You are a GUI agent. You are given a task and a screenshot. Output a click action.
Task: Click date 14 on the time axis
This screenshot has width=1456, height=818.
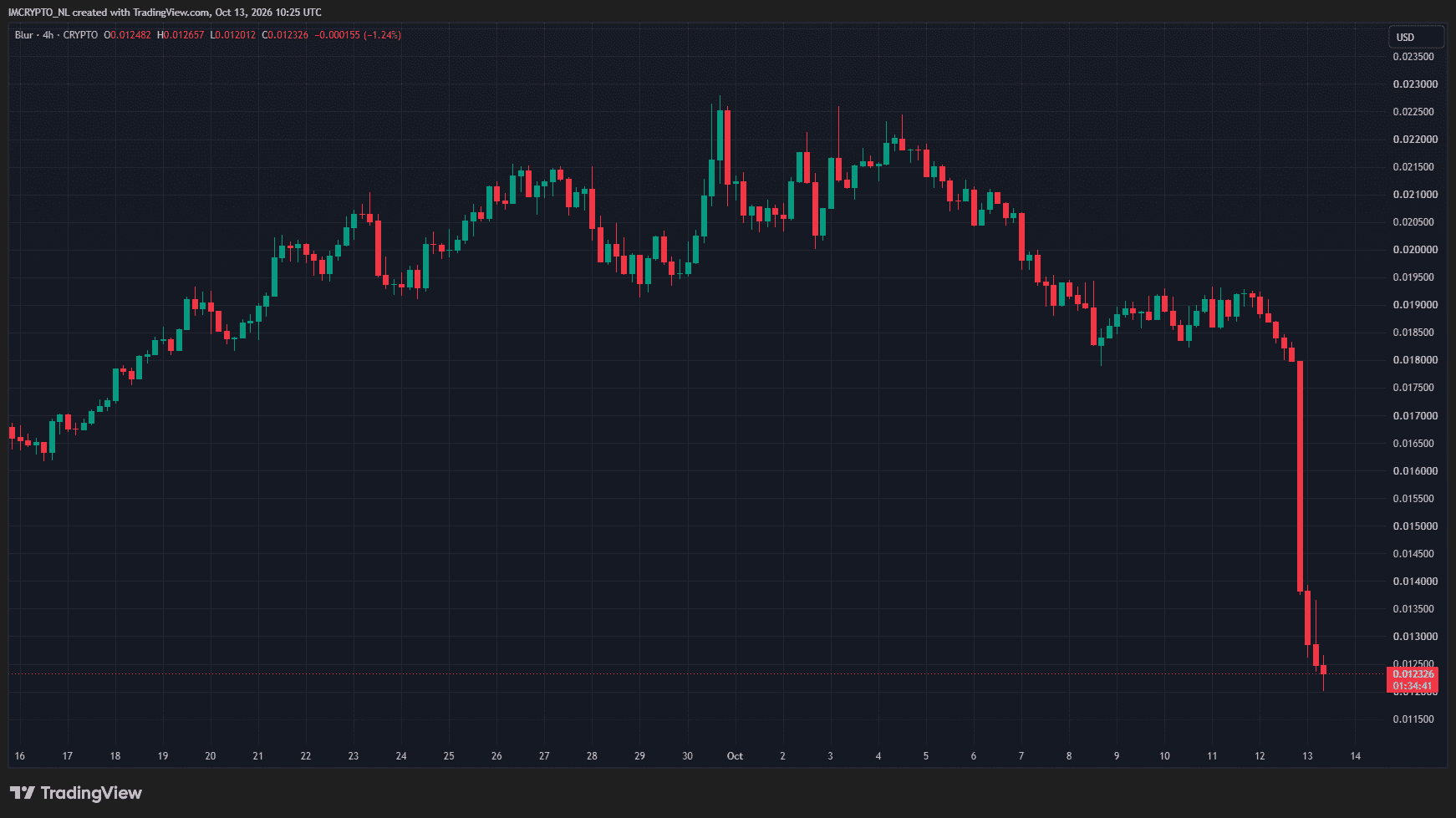click(x=1356, y=756)
